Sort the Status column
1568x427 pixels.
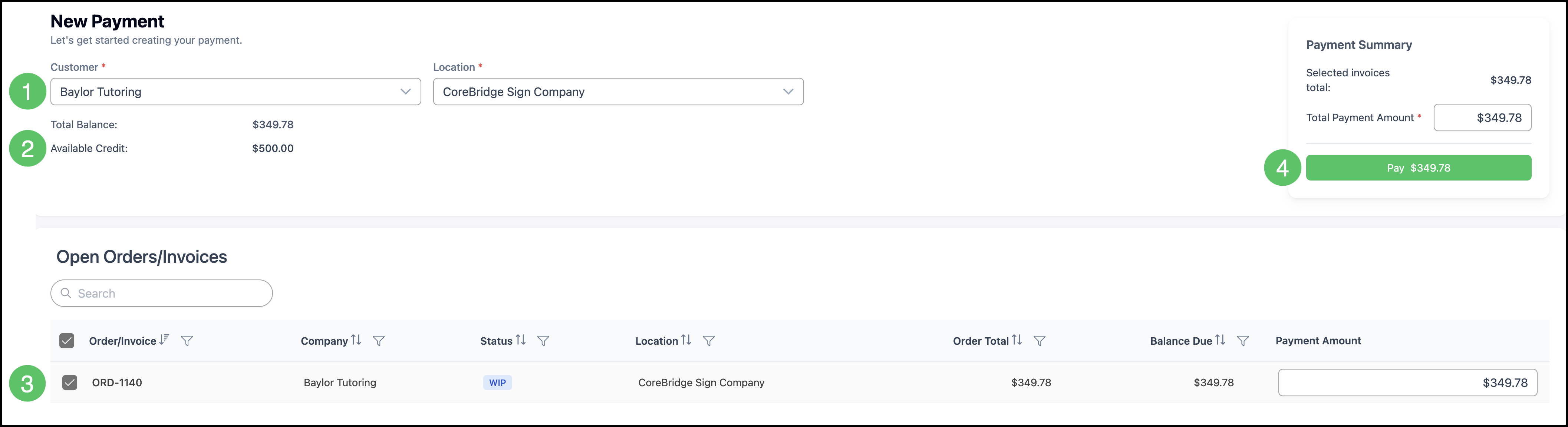[x=520, y=340]
